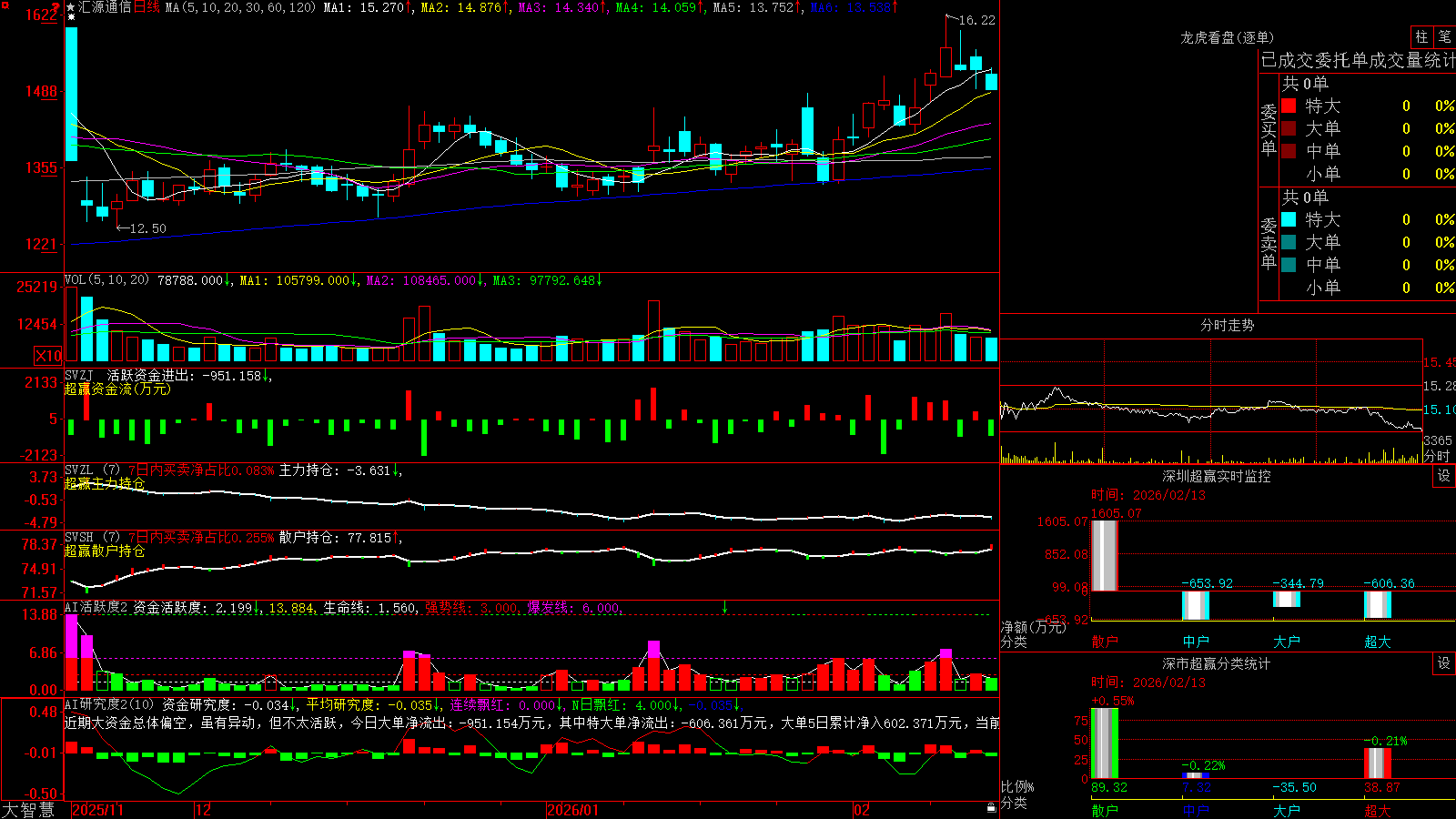The width and height of the screenshot is (1456, 819).
Task: Click the 日线 period label
Action: (x=147, y=7)
